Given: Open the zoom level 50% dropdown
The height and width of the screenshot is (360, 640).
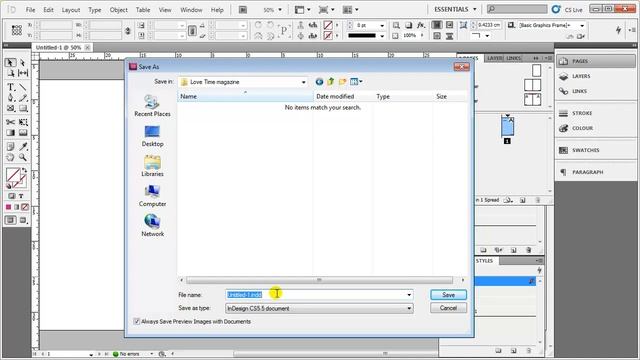Looking at the screenshot, I should [x=280, y=10].
